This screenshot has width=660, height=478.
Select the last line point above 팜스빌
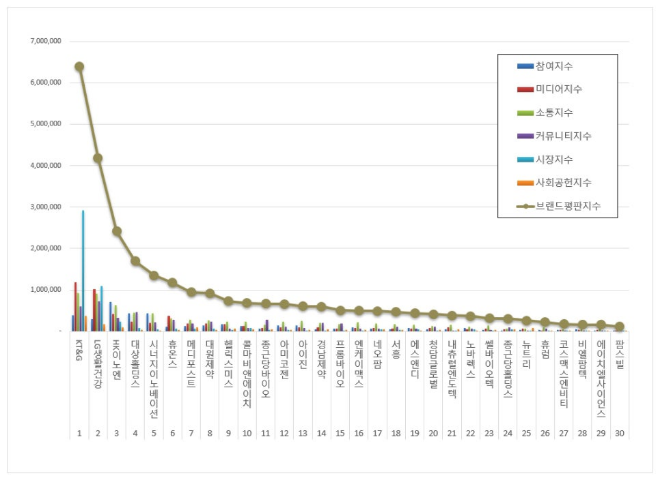(x=619, y=326)
